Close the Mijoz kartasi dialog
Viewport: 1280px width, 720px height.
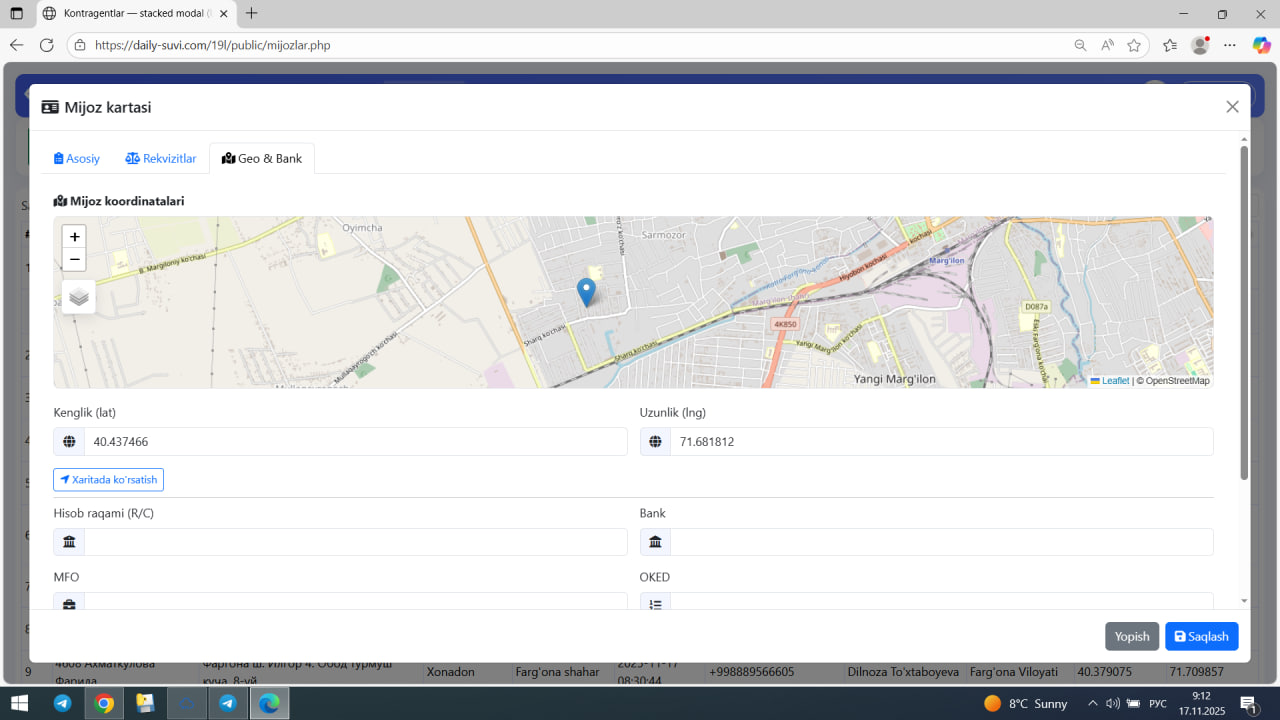[1232, 107]
